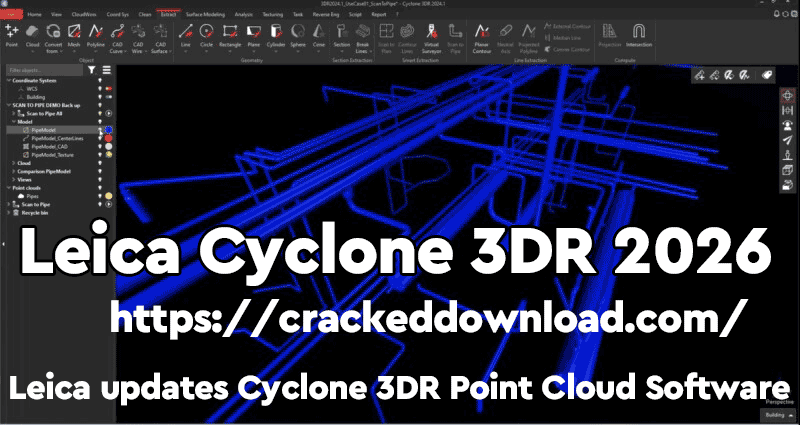Select the Point creation tool

click(12, 36)
